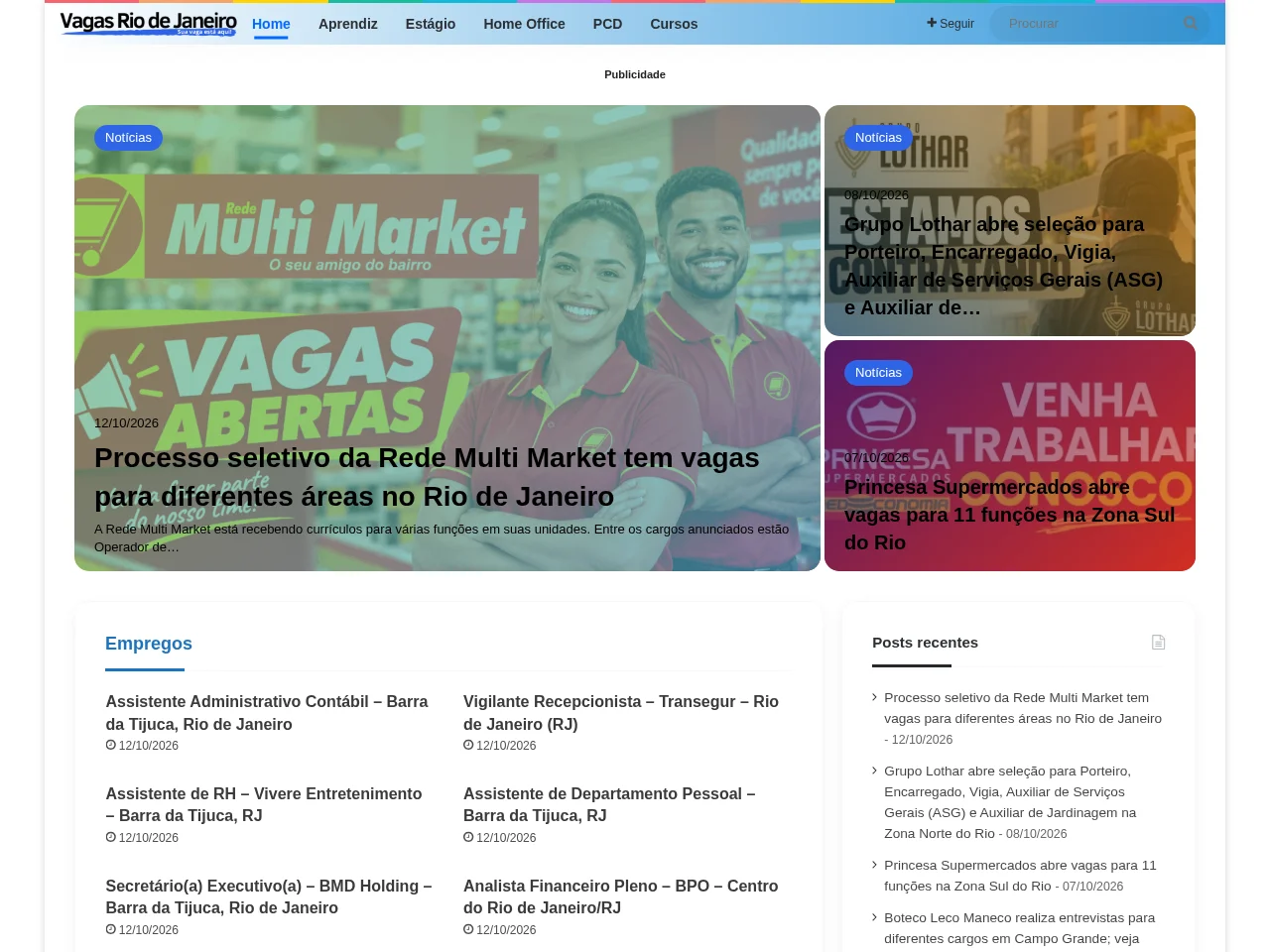Click the Posts recentes document icon
The width and height of the screenshot is (1270, 952).
(1158, 643)
